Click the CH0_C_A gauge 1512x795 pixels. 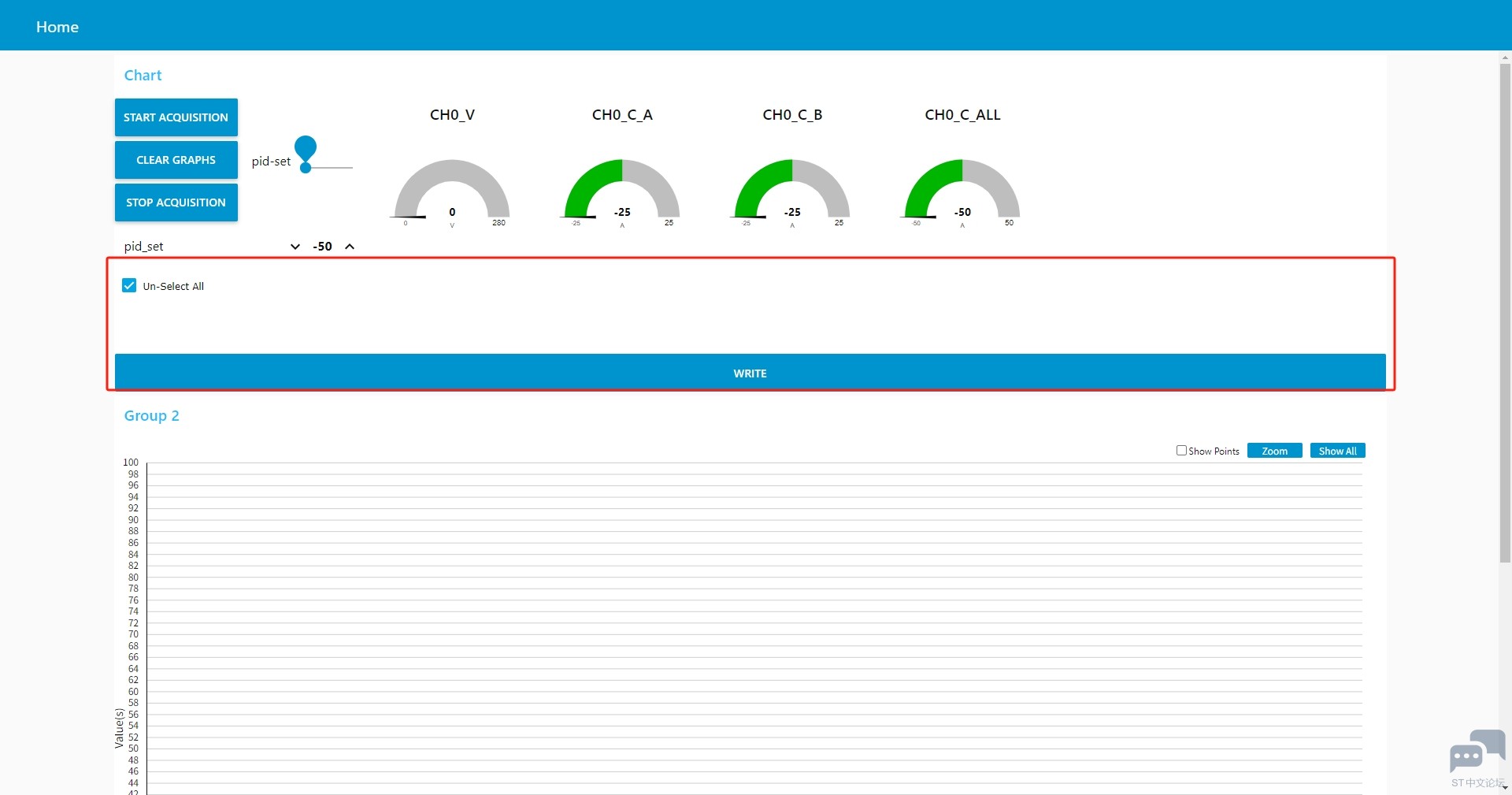(622, 193)
